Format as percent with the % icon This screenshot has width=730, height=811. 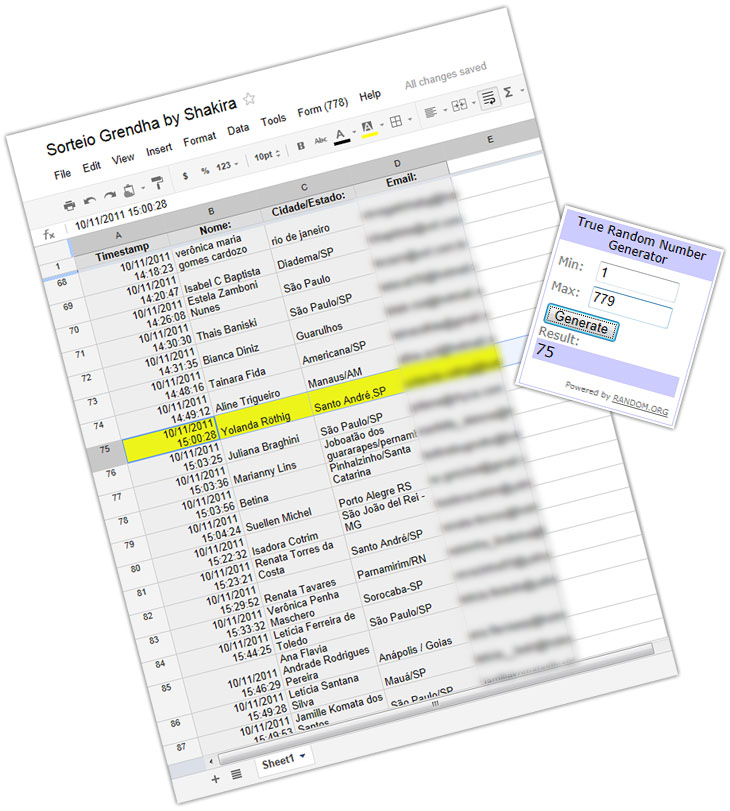coord(205,170)
